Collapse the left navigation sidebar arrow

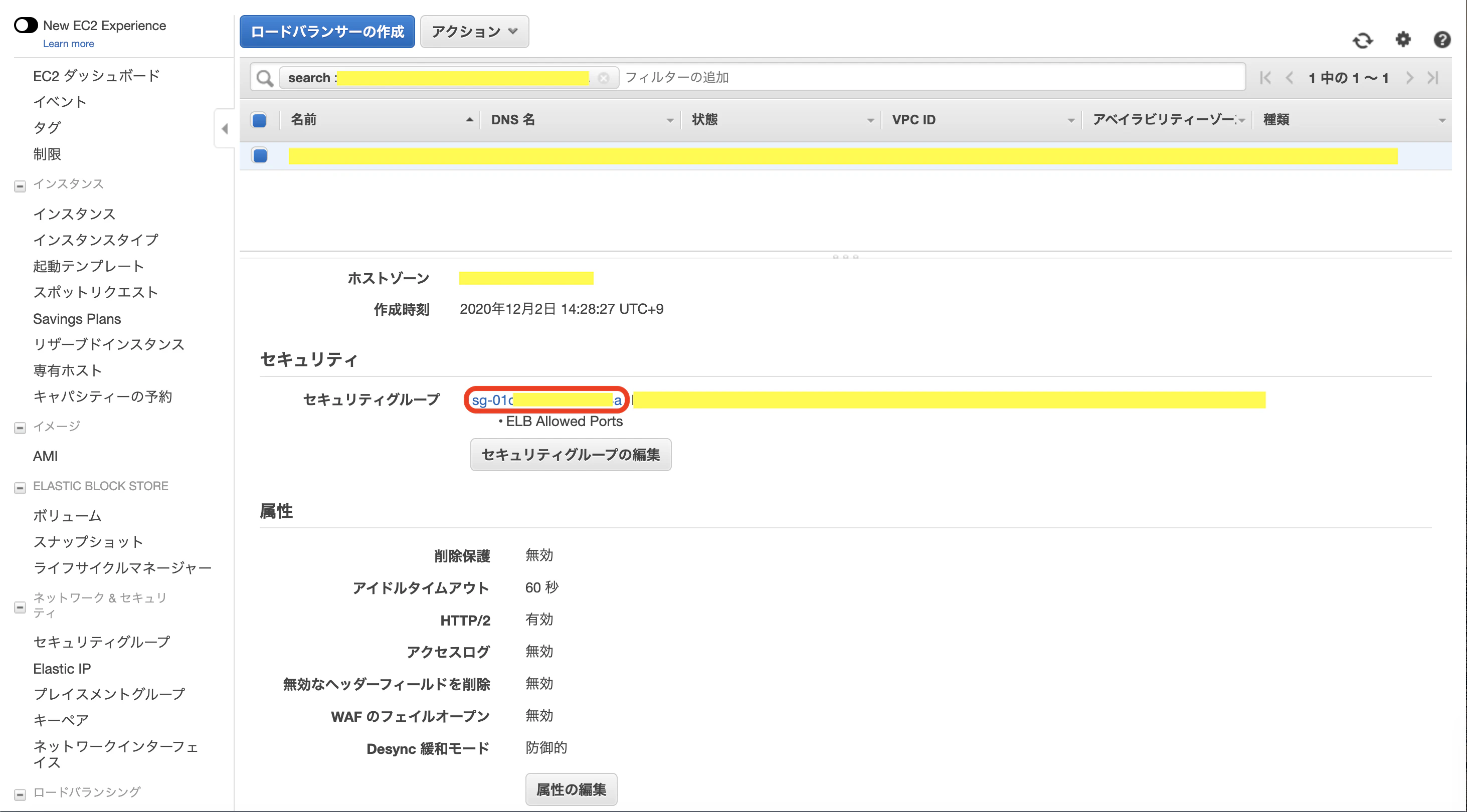(225, 129)
